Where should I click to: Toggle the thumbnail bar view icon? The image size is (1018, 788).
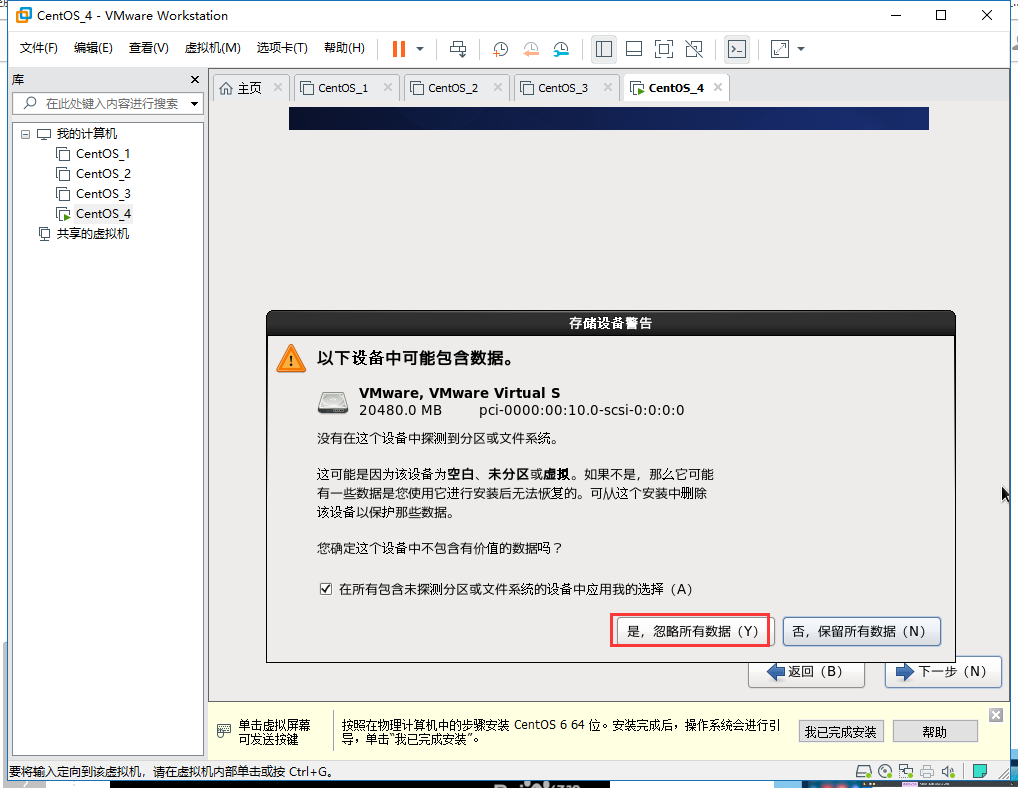click(x=634, y=49)
